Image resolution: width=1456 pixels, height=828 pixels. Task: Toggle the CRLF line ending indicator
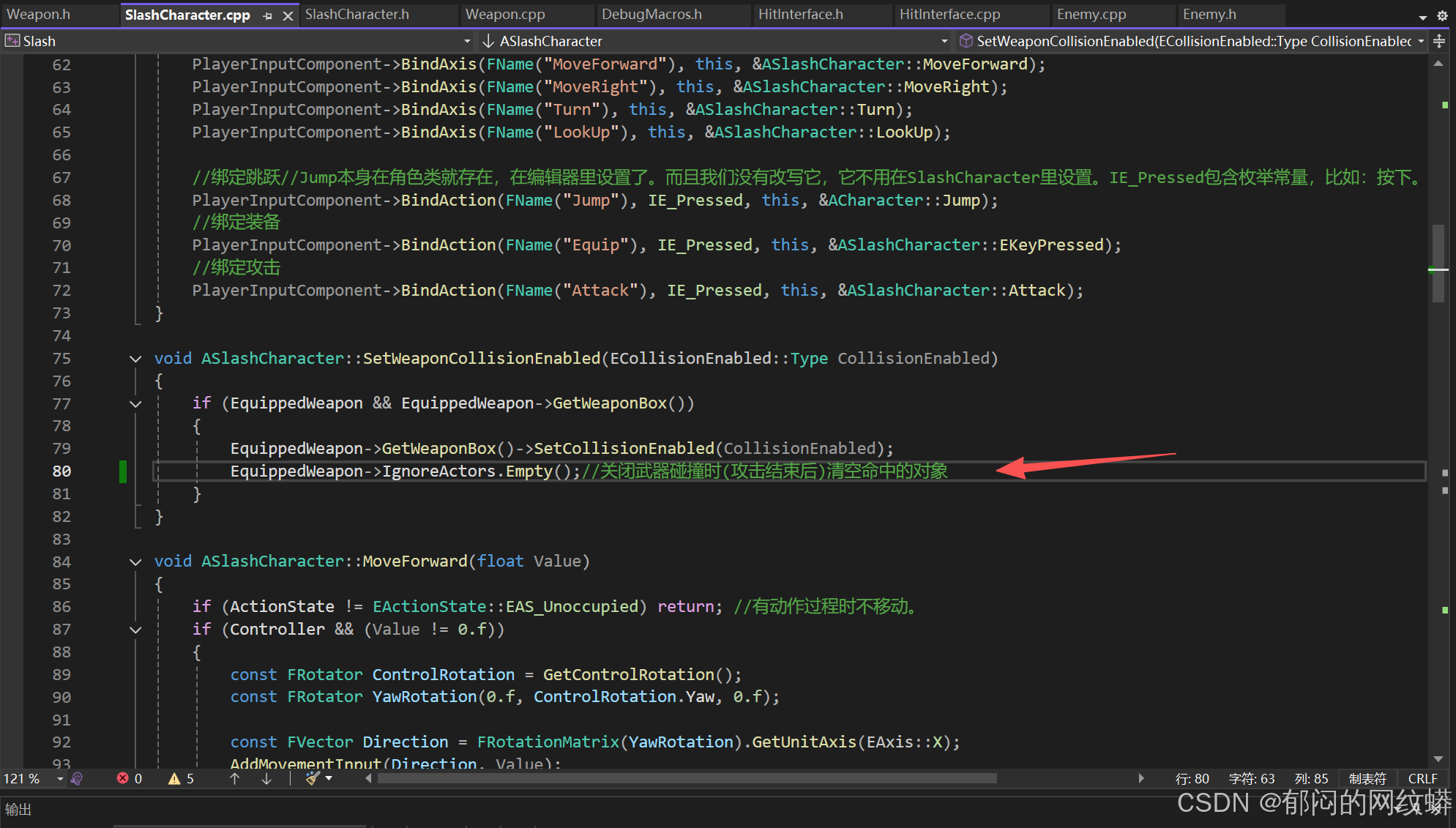point(1422,778)
